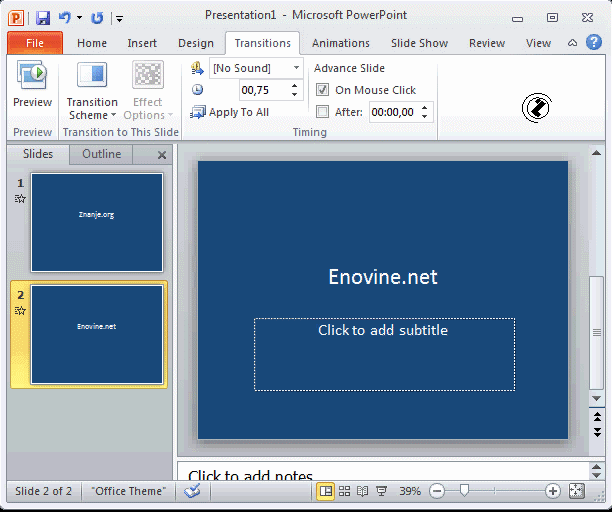Click the Apply To All button
Image resolution: width=612 pixels, height=512 pixels.
tap(230, 112)
